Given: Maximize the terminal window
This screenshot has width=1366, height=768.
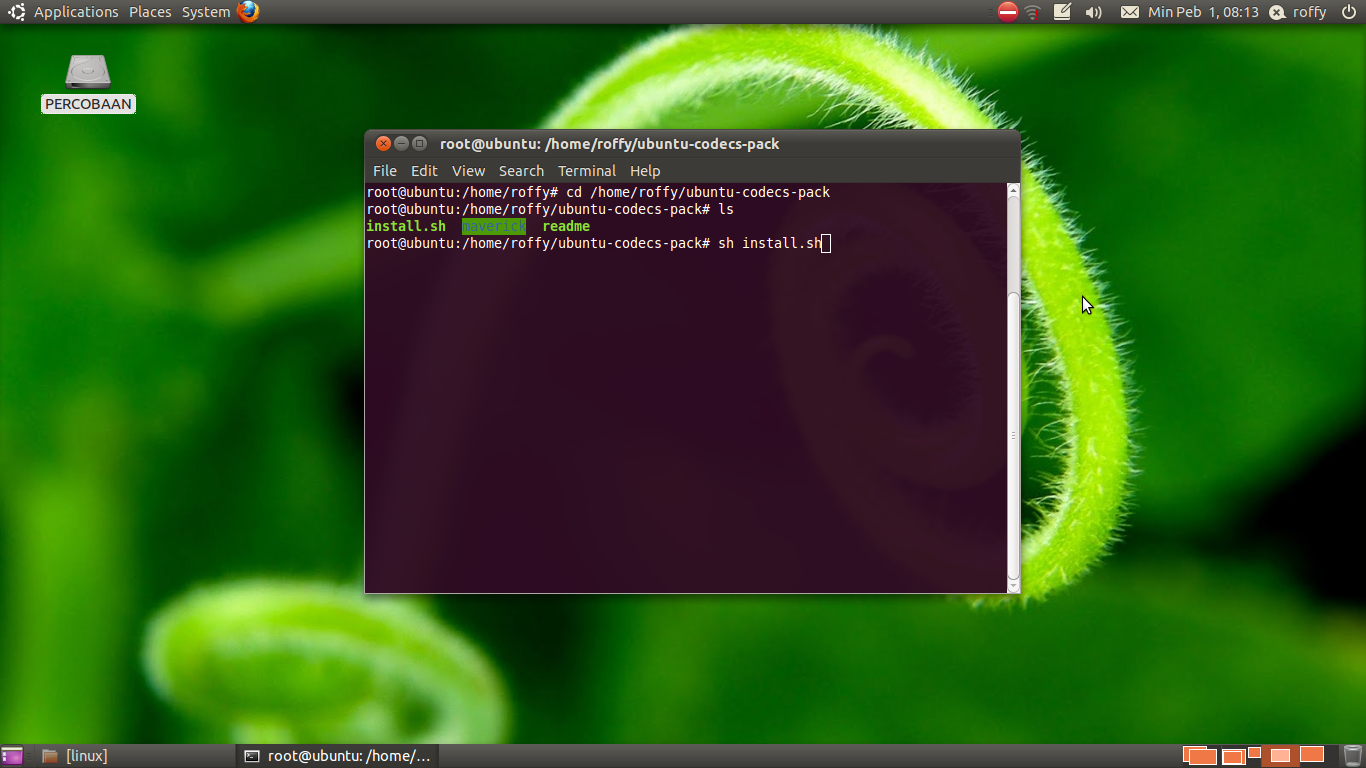Looking at the screenshot, I should coord(419,143).
